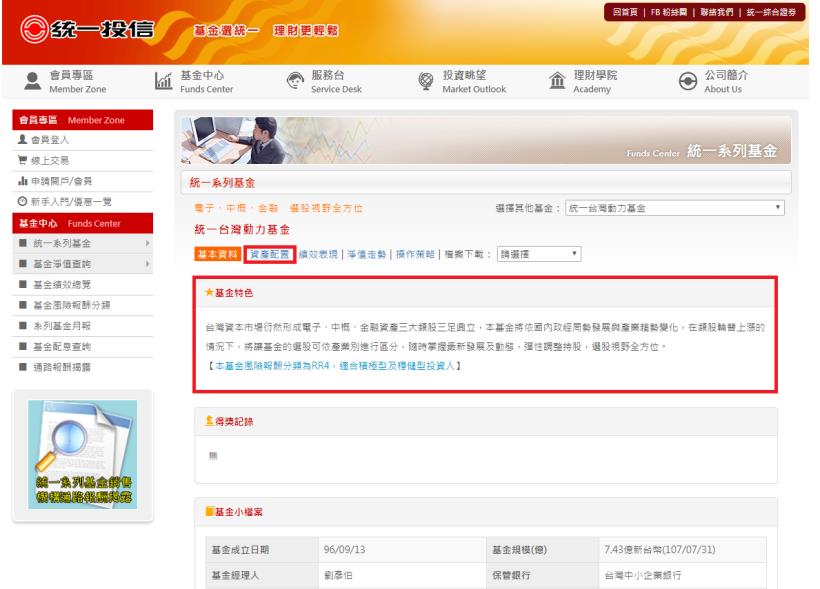This screenshot has height=589, width=820.
Task: Click the Funds Center chart icon
Action: click(164, 82)
